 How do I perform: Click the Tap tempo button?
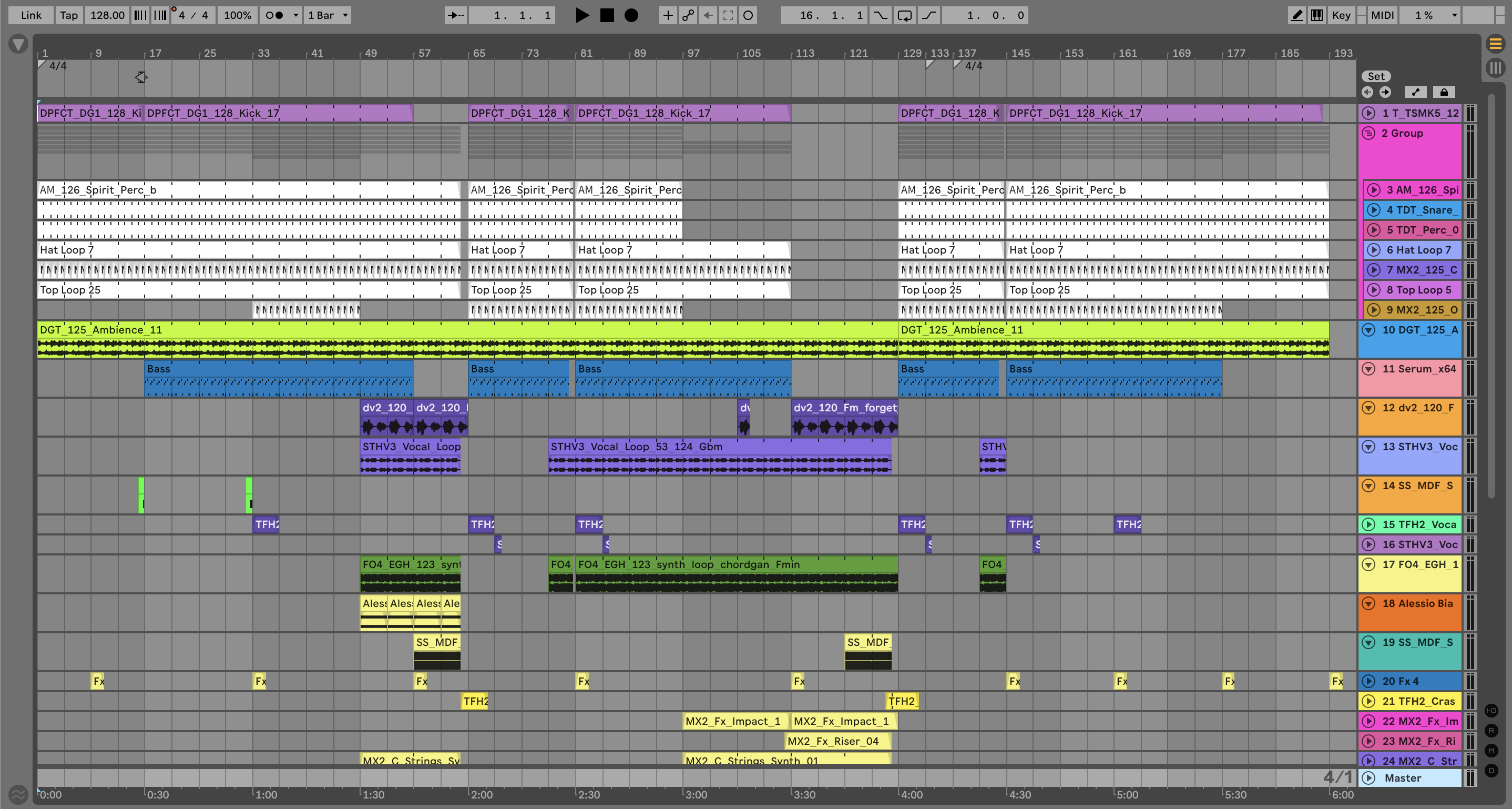pyautogui.click(x=69, y=15)
